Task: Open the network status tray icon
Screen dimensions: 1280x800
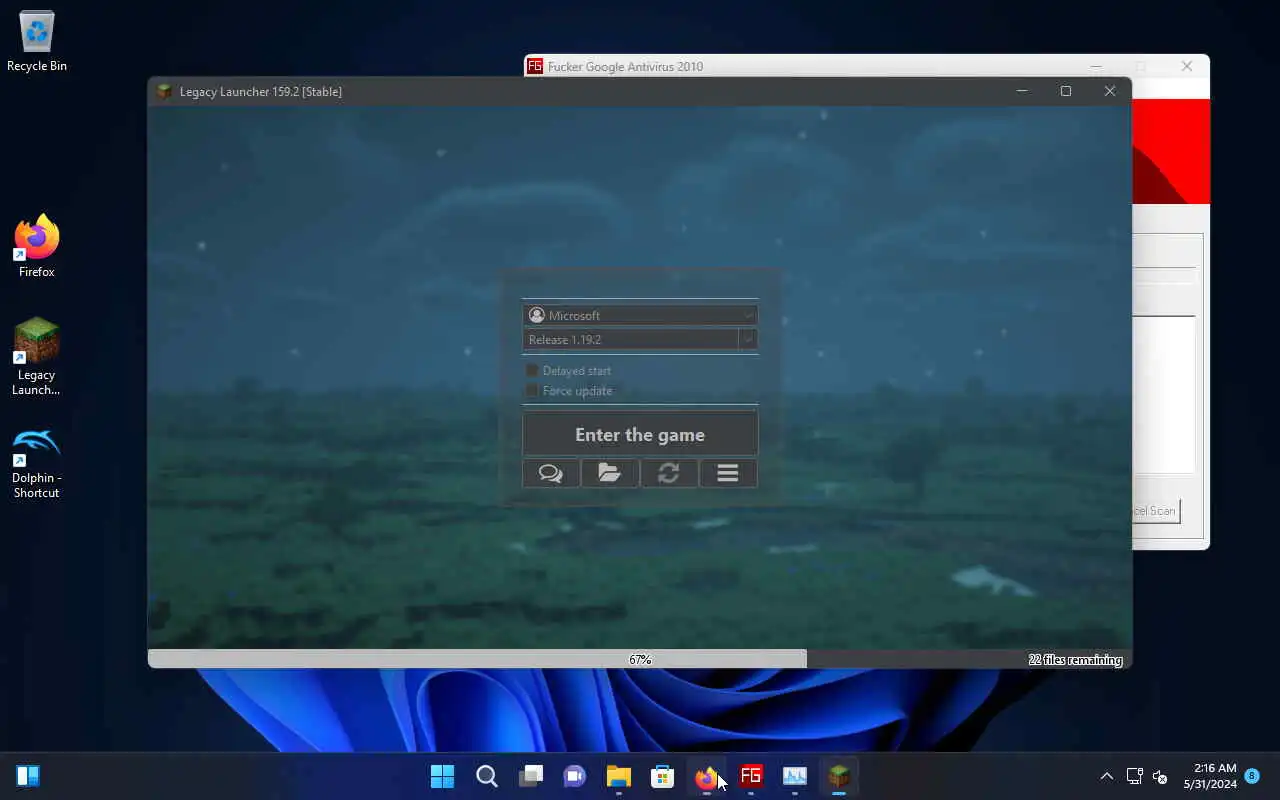Action: (1135, 776)
